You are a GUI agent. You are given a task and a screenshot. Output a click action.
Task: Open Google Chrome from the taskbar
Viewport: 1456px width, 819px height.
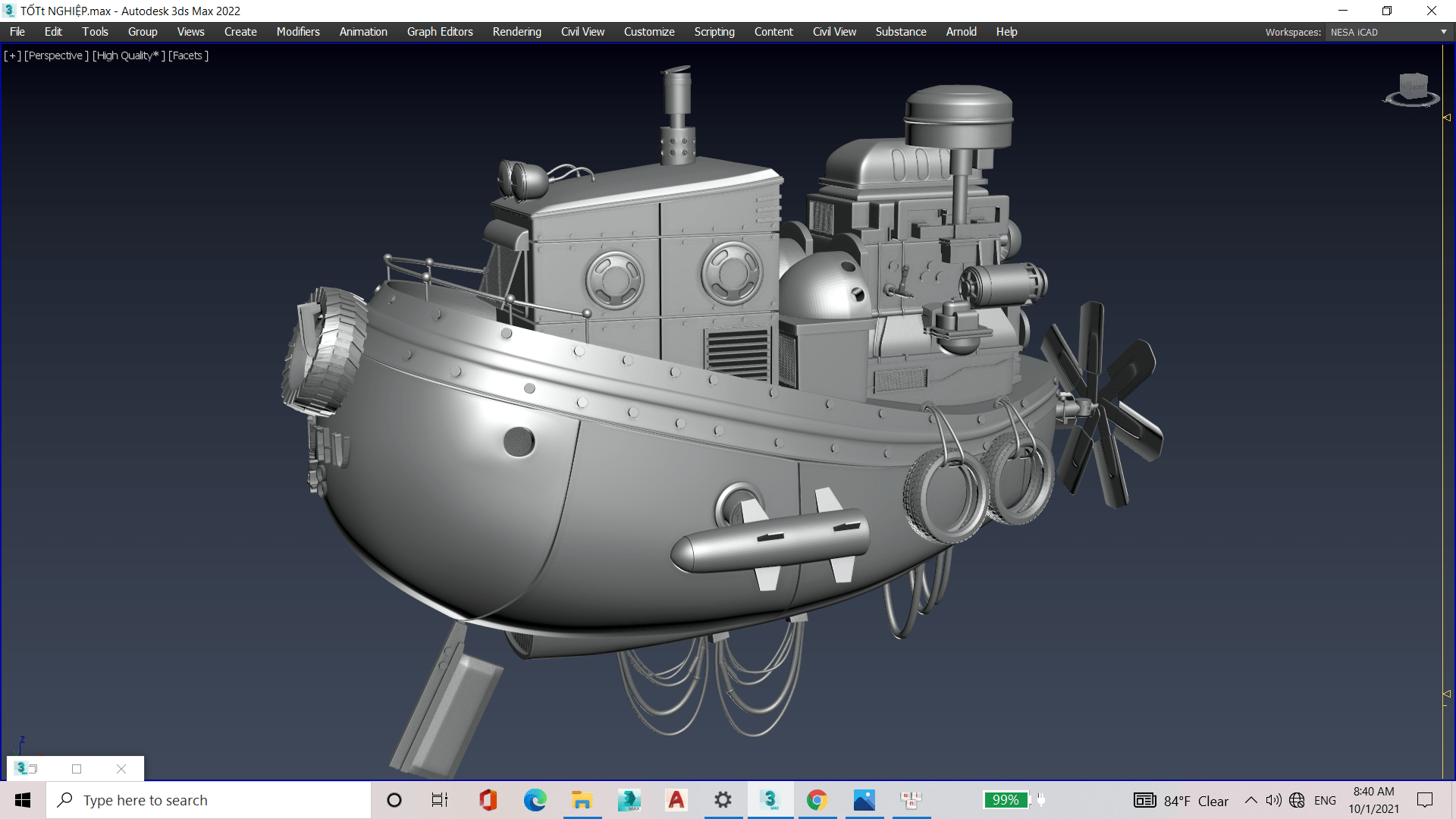click(817, 800)
